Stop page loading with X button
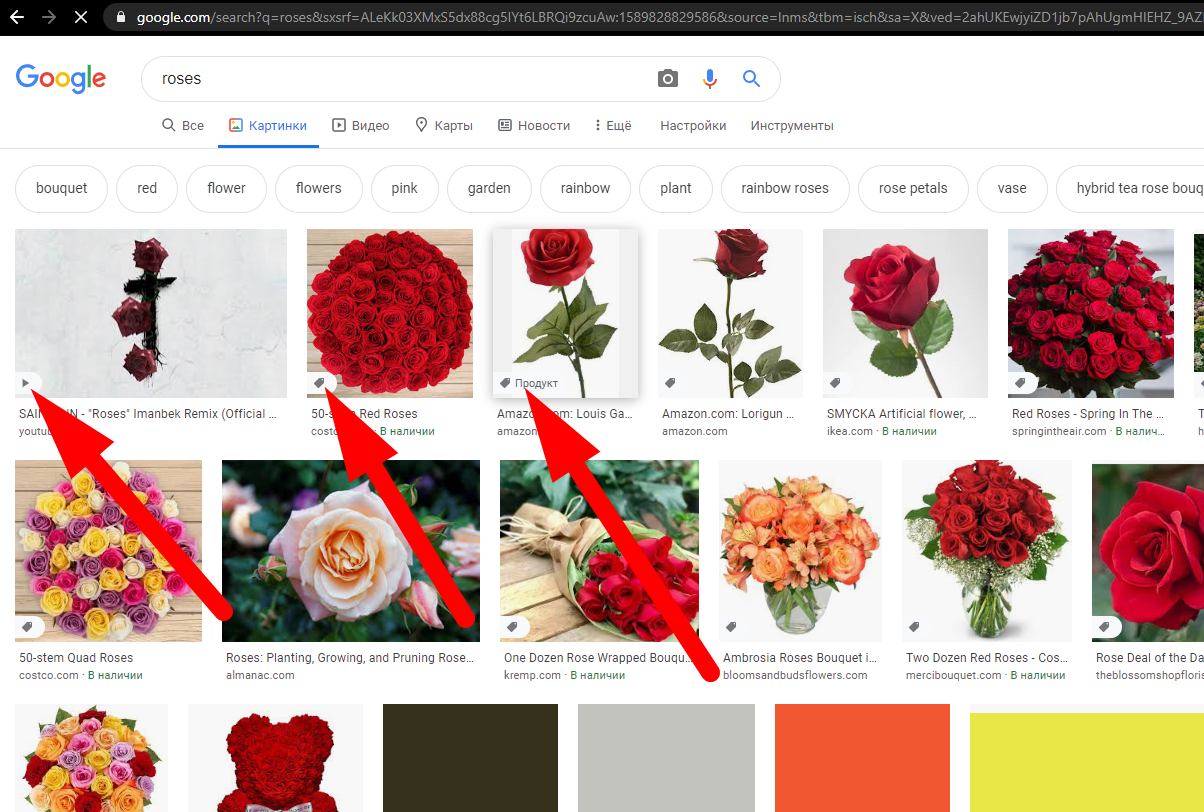 tap(81, 17)
